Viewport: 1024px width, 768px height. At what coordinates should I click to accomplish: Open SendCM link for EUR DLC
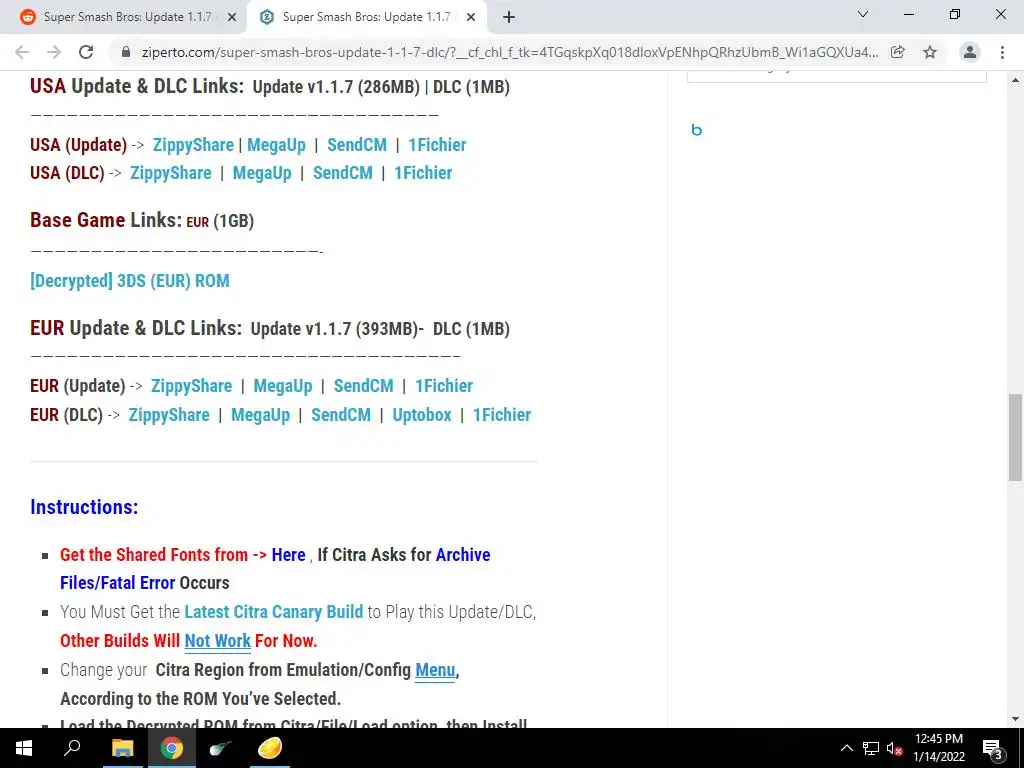(x=341, y=415)
